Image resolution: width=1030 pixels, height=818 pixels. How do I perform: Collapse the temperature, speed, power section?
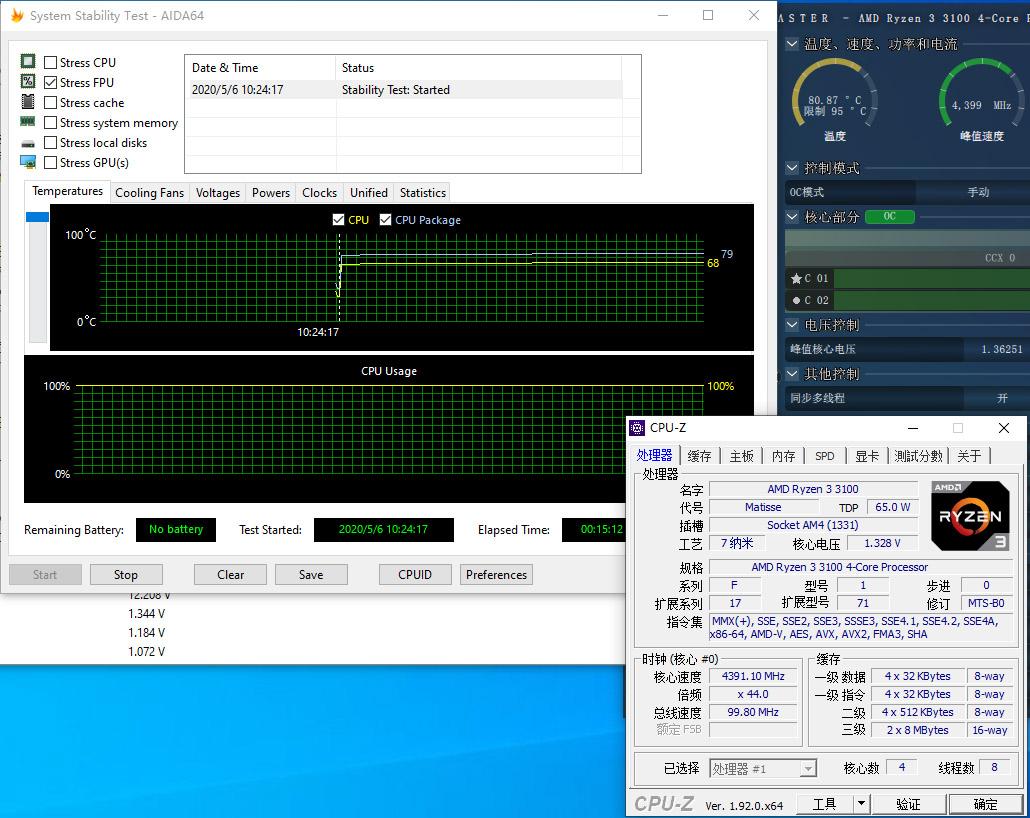point(792,44)
